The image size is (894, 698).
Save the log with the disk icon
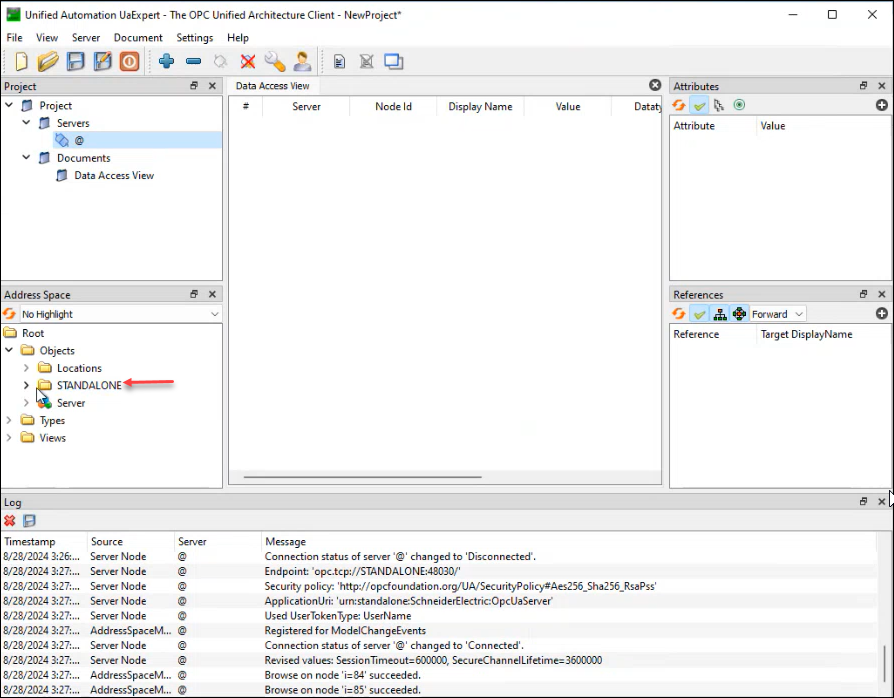tap(29, 520)
